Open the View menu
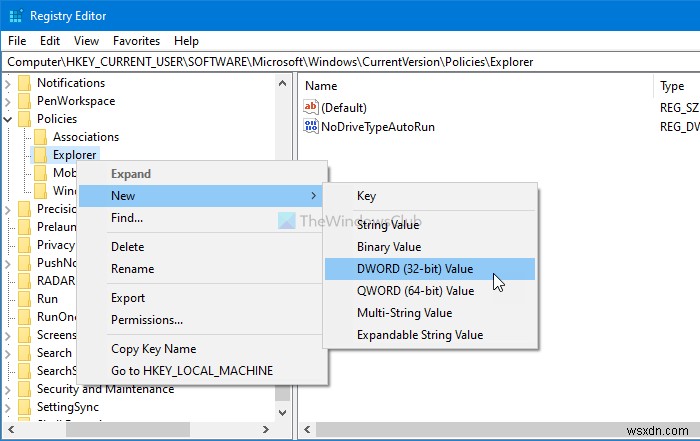 [x=86, y=41]
